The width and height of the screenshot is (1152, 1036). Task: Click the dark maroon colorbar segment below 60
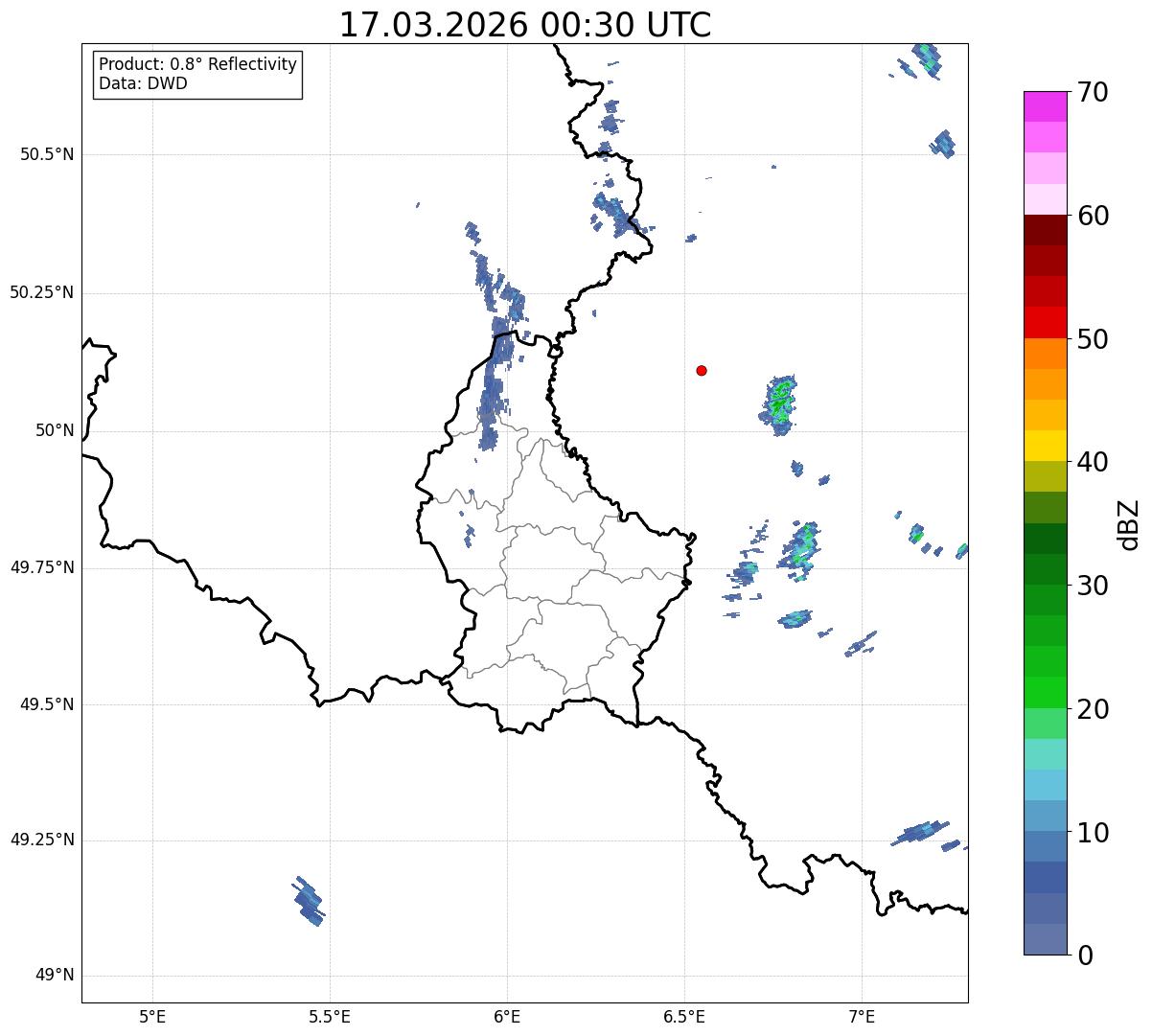[1046, 230]
